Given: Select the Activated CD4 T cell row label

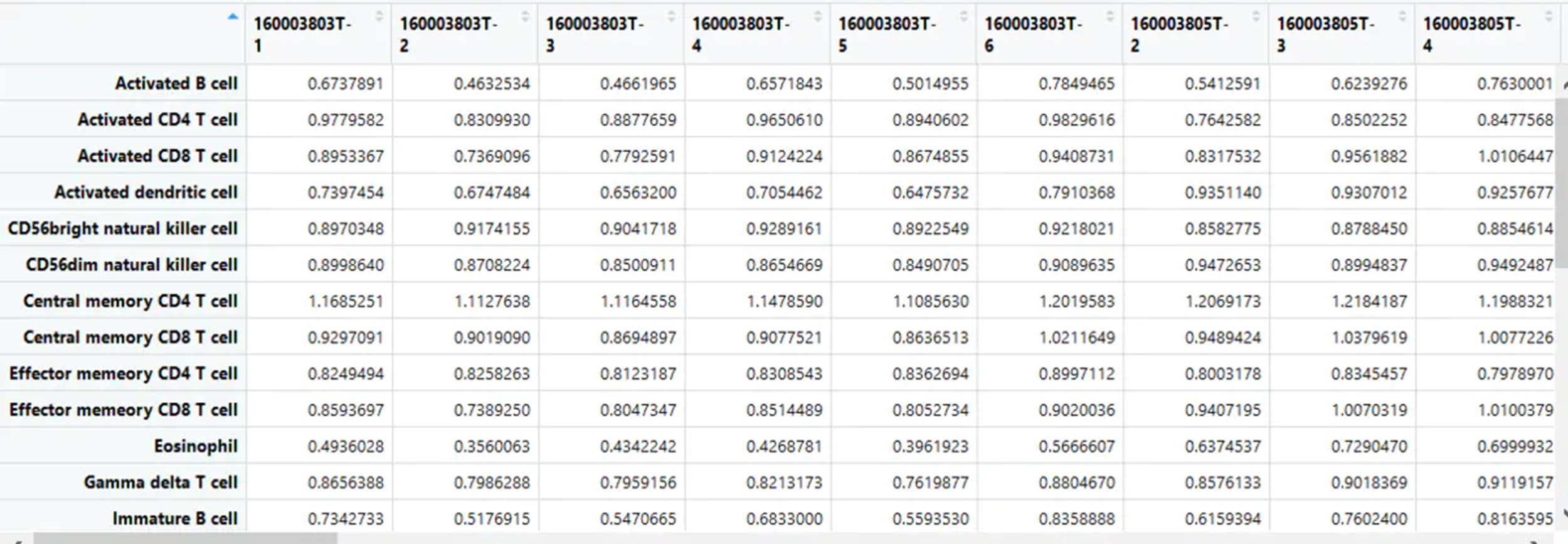Looking at the screenshot, I should pyautogui.click(x=157, y=120).
